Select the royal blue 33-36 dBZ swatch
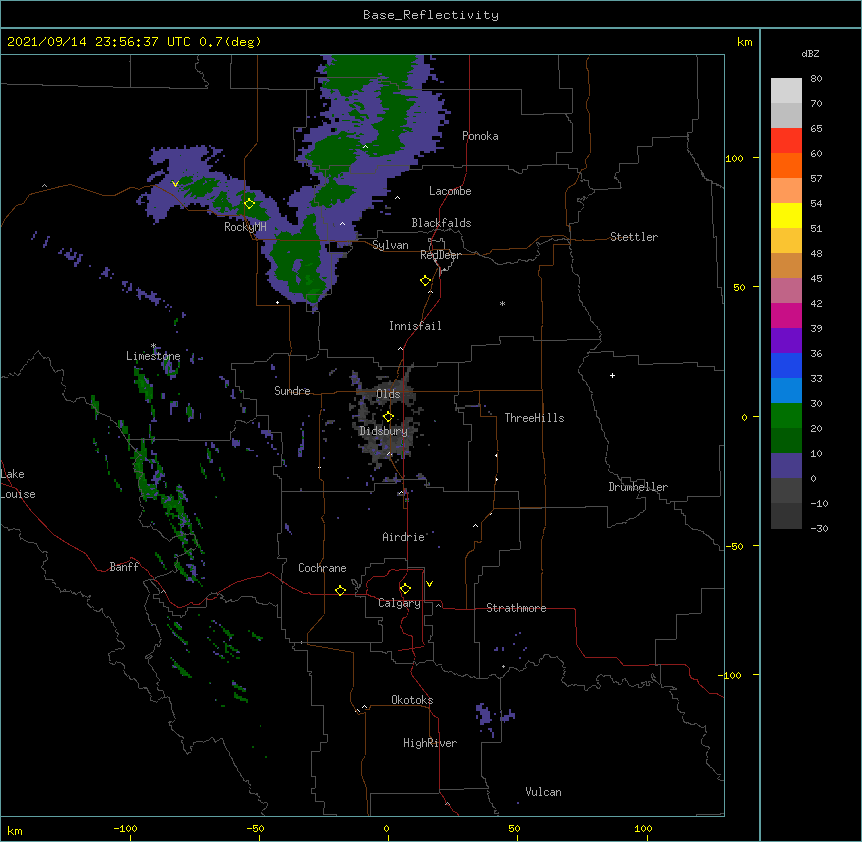This screenshot has width=862, height=842. [786, 365]
